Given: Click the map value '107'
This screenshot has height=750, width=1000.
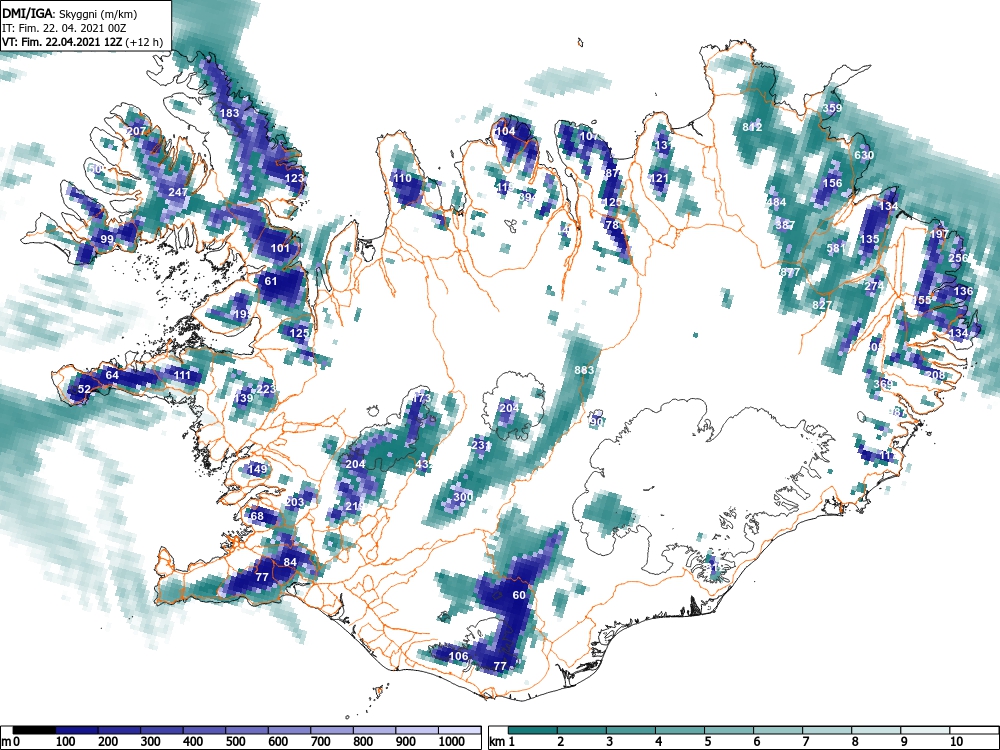Looking at the screenshot, I should coord(589,136).
